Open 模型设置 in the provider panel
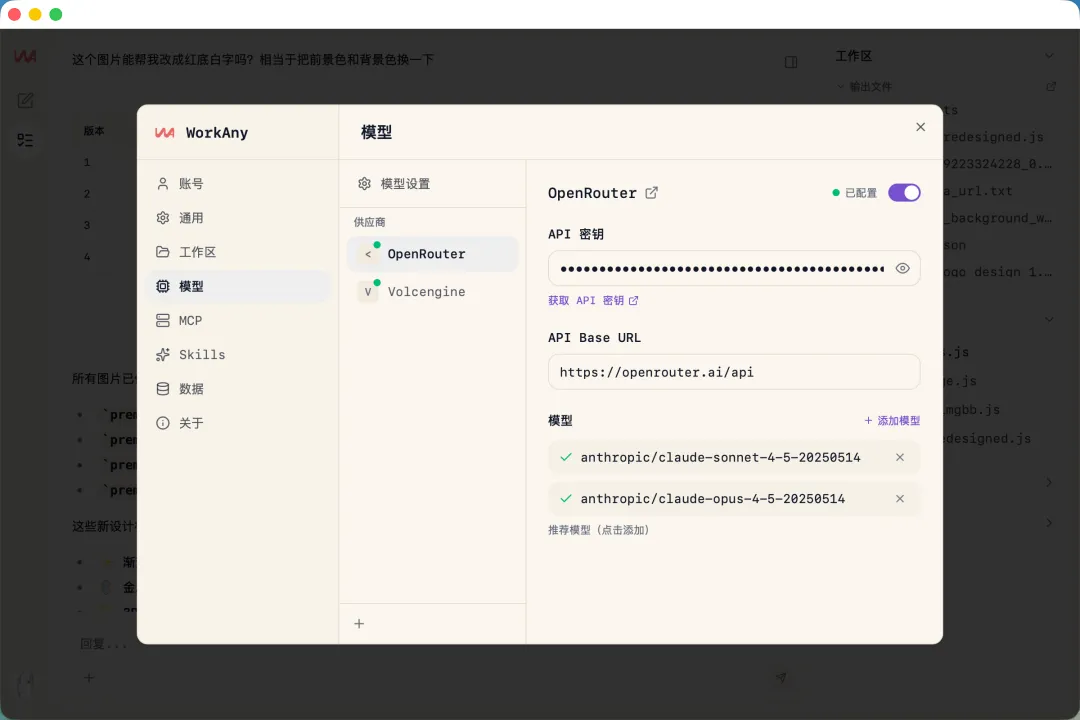This screenshot has height=720, width=1080. tap(405, 184)
